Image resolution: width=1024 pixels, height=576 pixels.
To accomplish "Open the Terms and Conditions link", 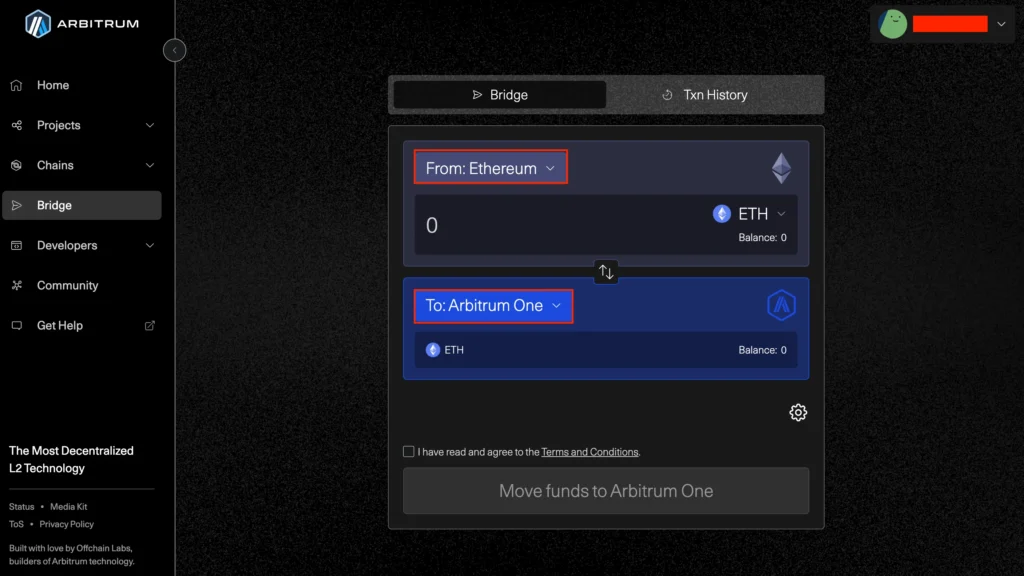I will click(590, 452).
